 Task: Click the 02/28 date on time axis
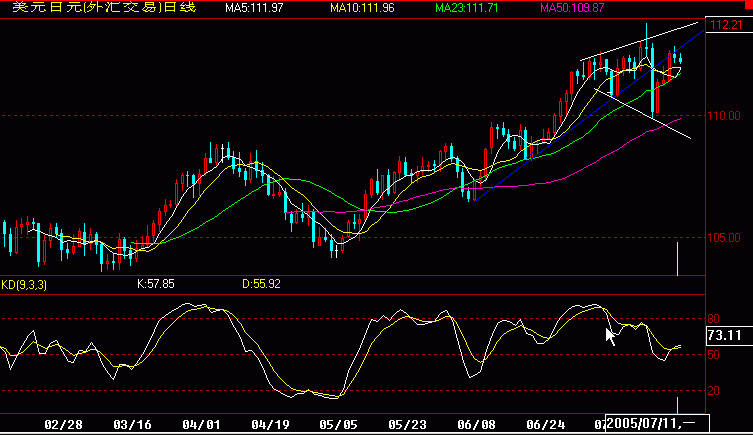coord(63,424)
